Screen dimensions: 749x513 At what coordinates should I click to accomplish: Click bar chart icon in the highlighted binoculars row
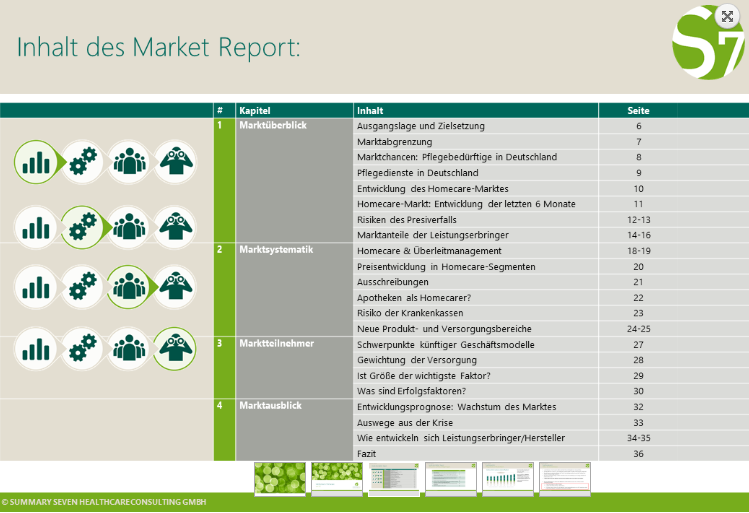pos(36,349)
